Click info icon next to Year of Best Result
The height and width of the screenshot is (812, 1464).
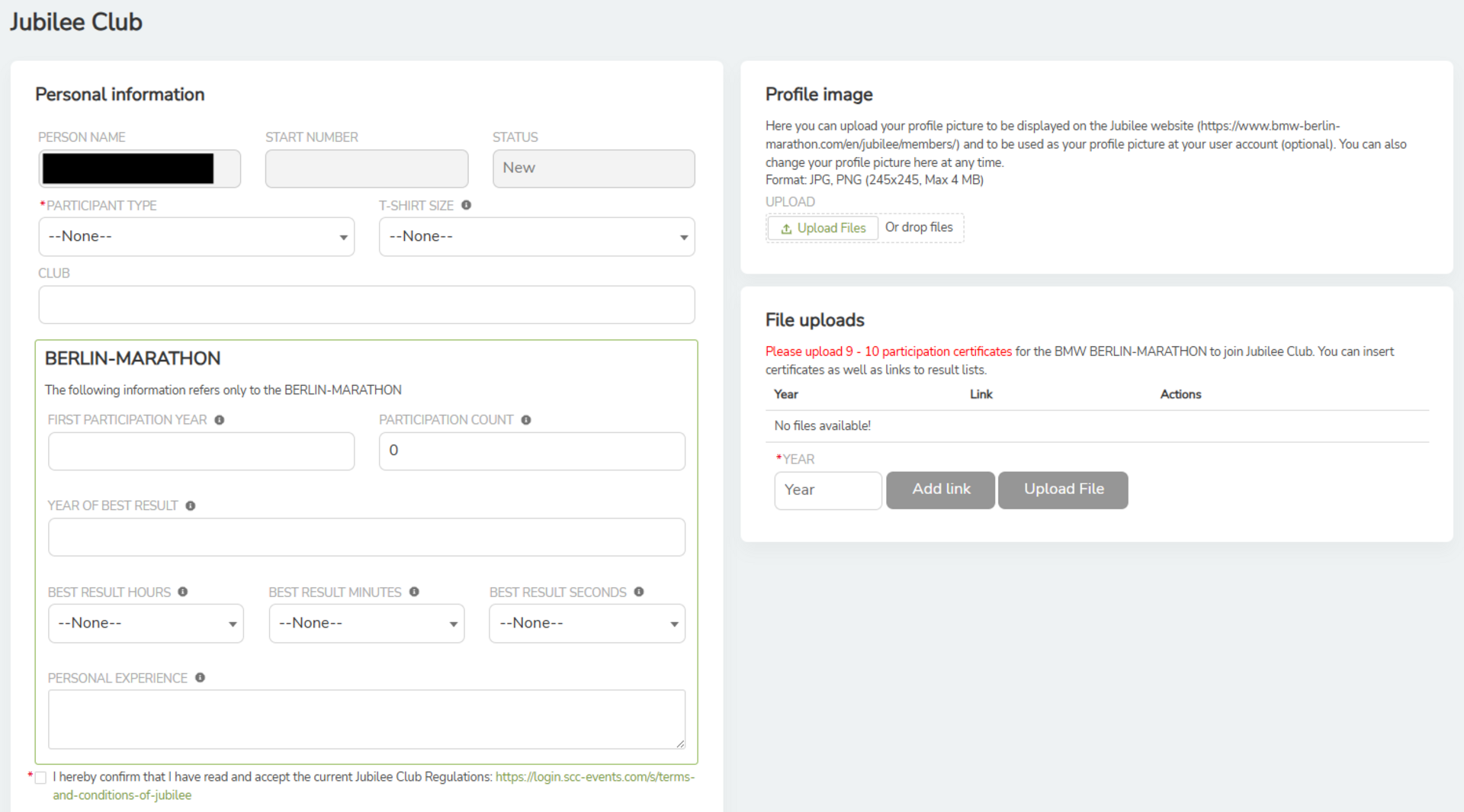(191, 506)
